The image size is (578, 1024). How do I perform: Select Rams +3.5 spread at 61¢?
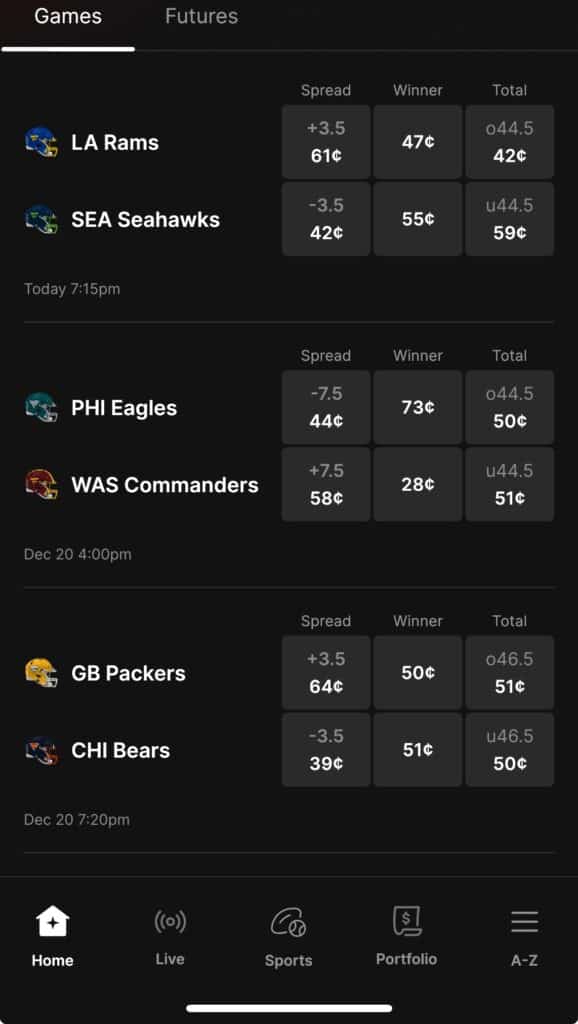(325, 141)
